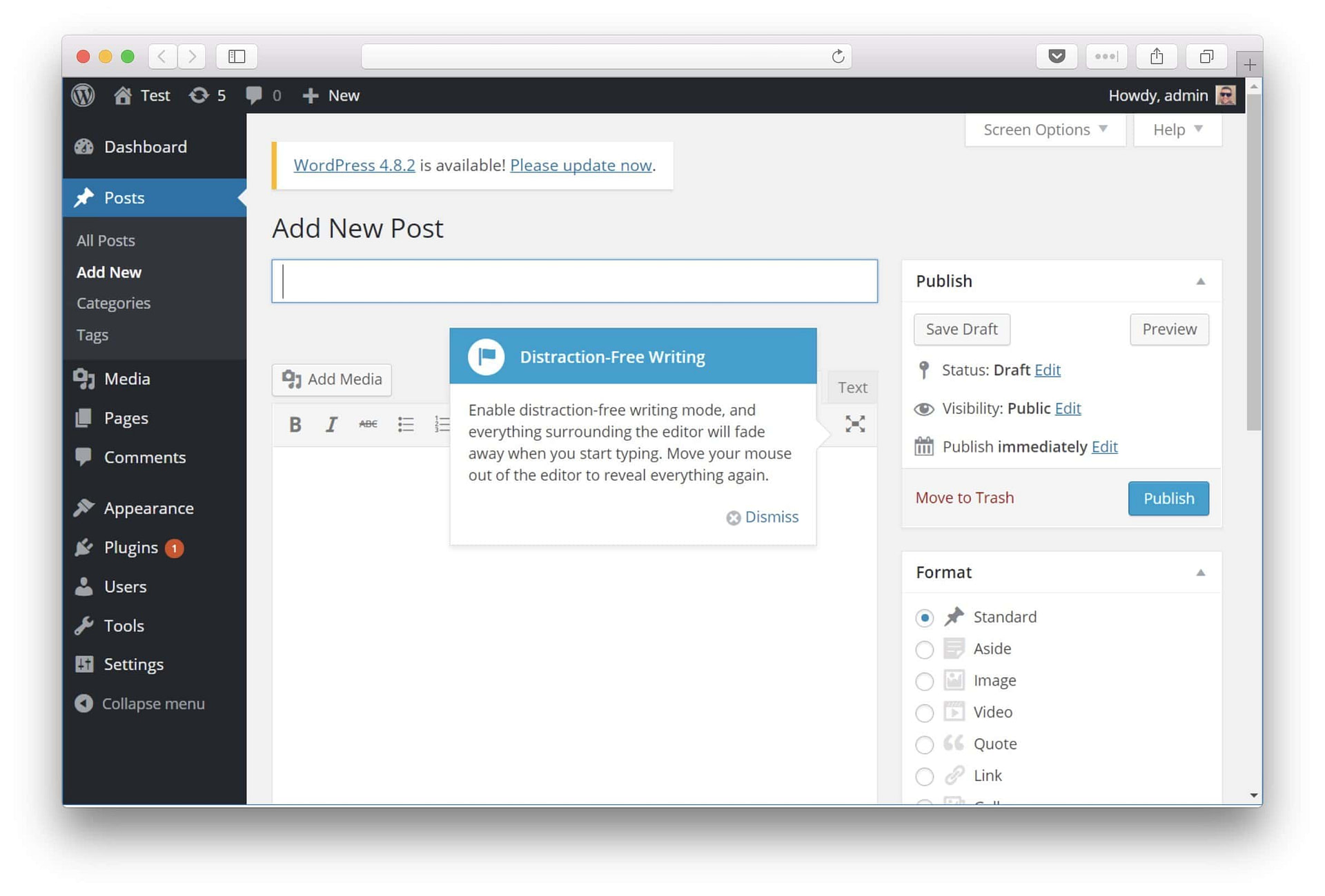
Task: Click the admin avatar image
Action: [1226, 95]
